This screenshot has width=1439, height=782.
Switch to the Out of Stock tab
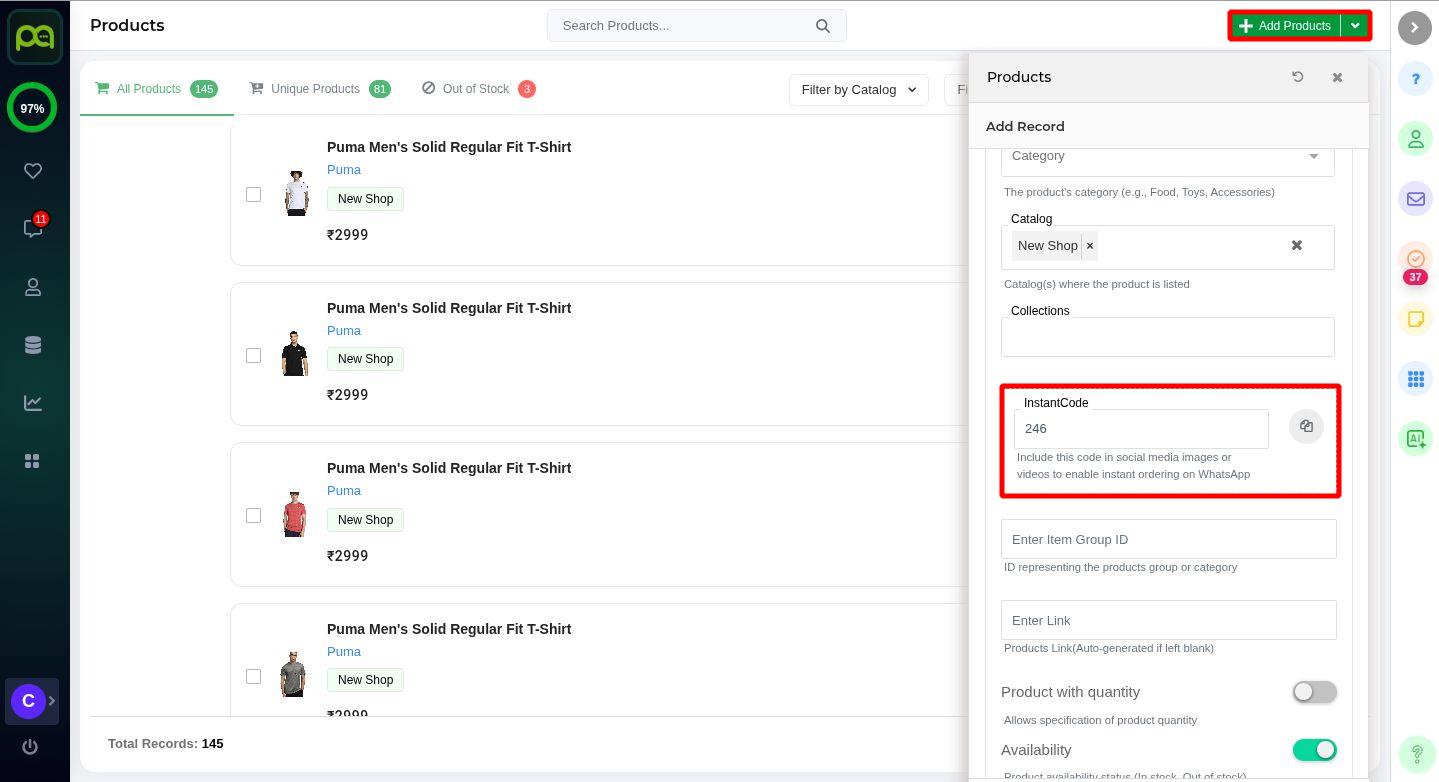pos(476,89)
